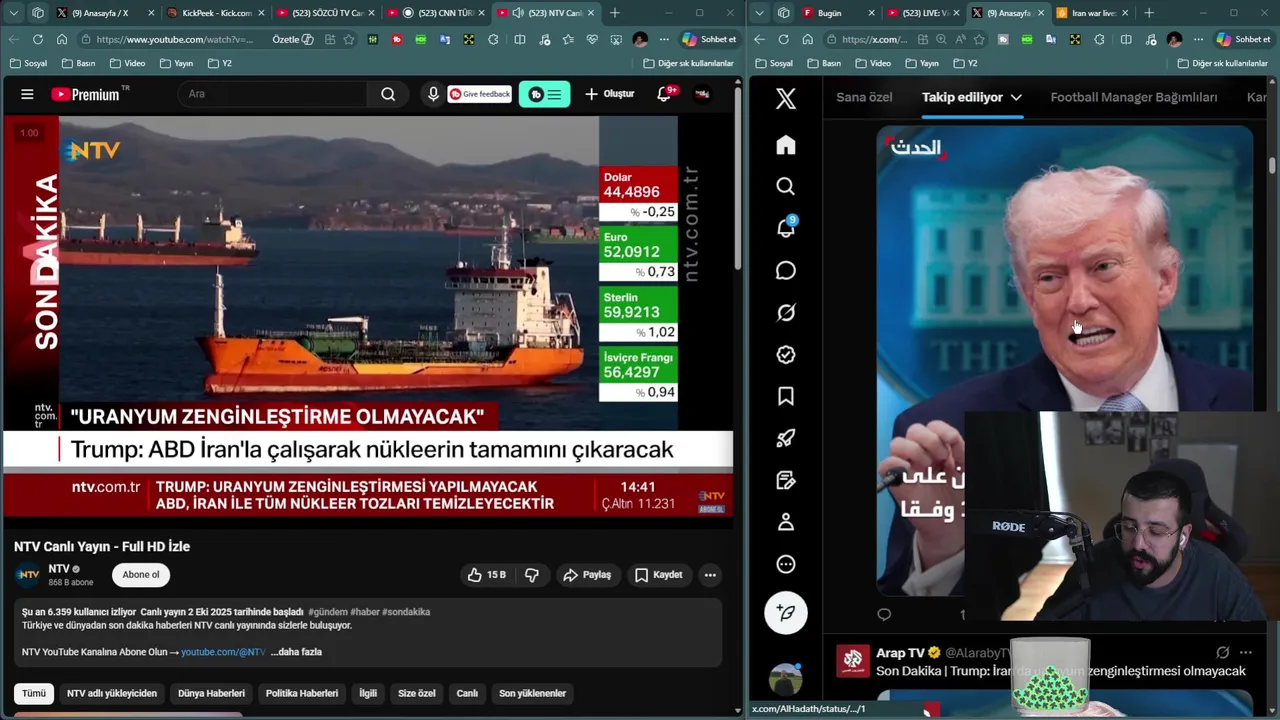Click the NTV live video player

pyautogui.click(x=368, y=317)
